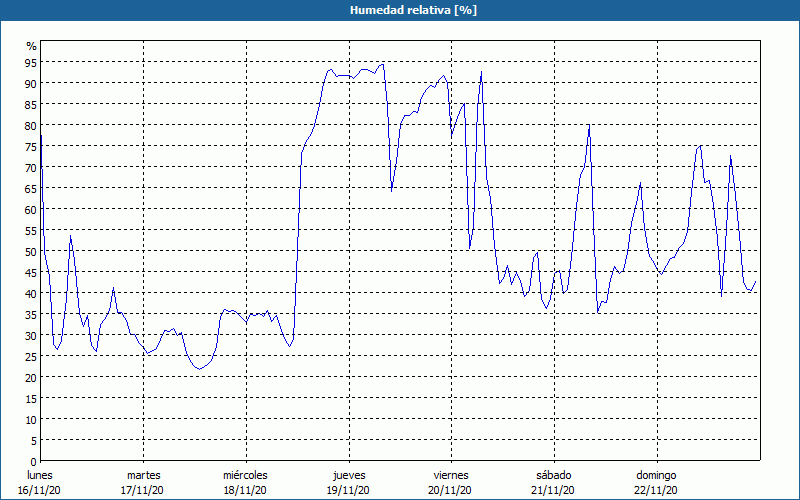Select the 5 y-axis value

pos(34,441)
